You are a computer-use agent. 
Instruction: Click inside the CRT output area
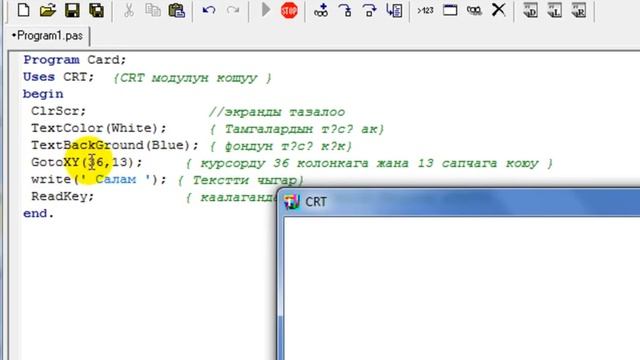click(462, 288)
